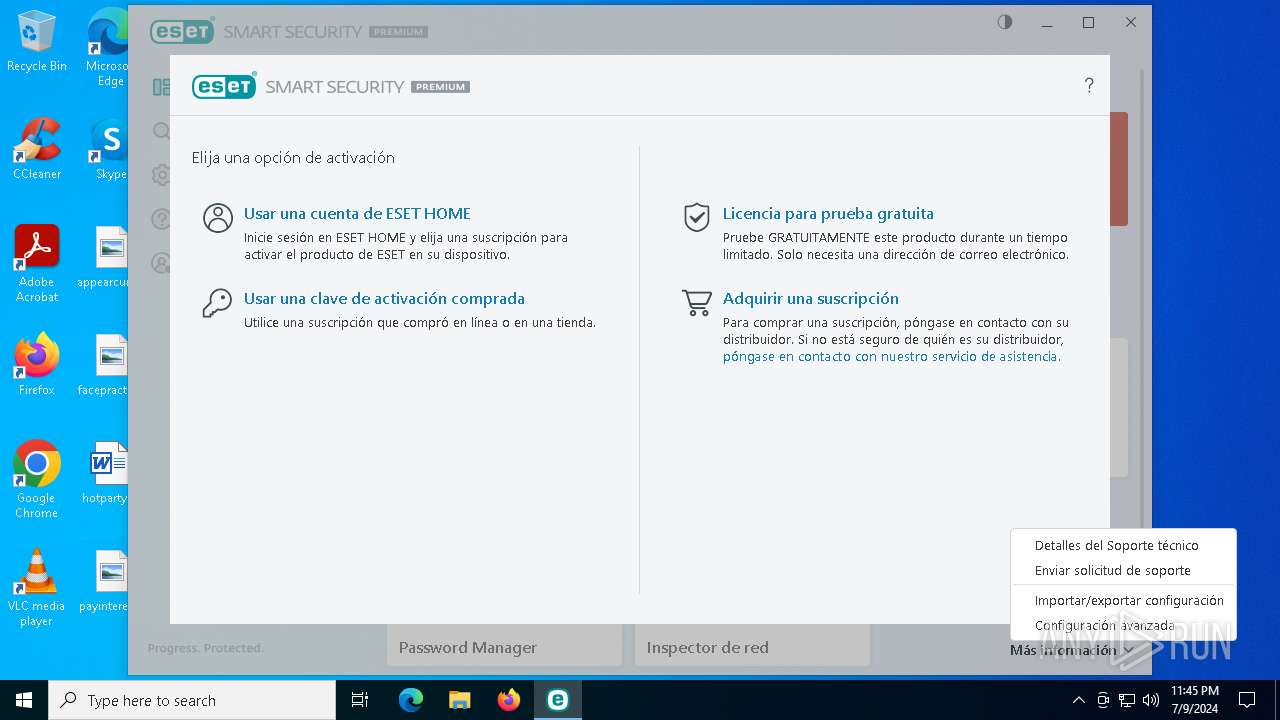Open Skype desktop shortcut
This screenshot has height=720, width=1280.
pyautogui.click(x=110, y=149)
